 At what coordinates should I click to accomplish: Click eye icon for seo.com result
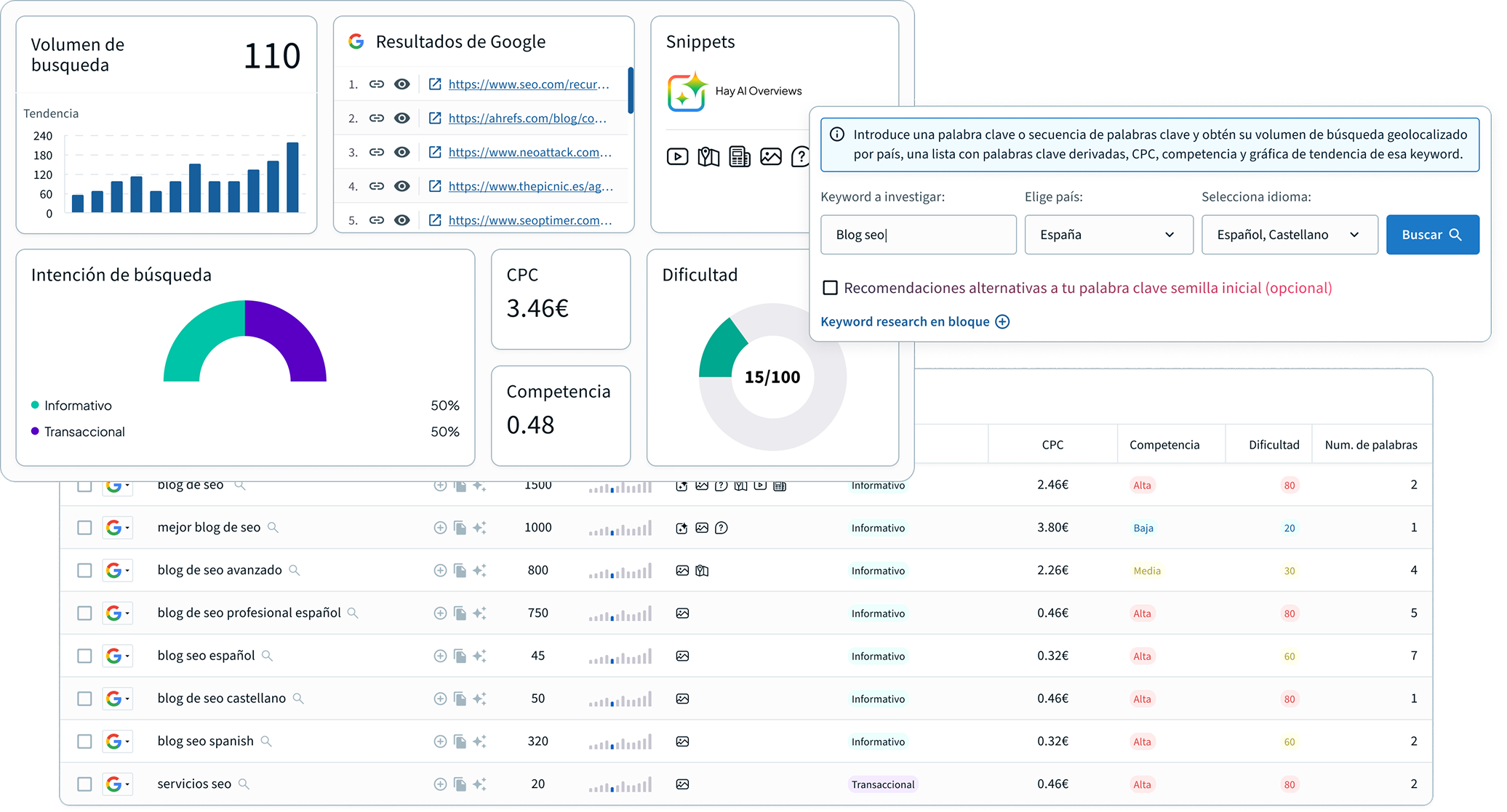pos(402,84)
